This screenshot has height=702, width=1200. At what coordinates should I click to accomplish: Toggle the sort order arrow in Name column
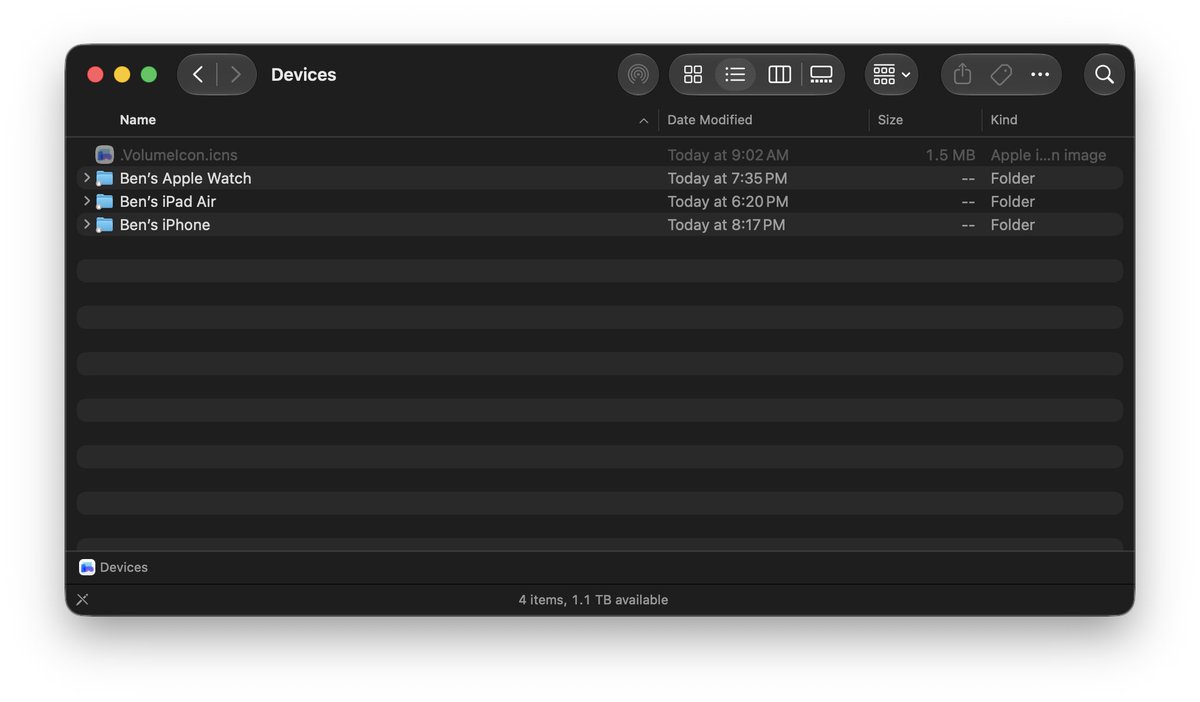[643, 121]
